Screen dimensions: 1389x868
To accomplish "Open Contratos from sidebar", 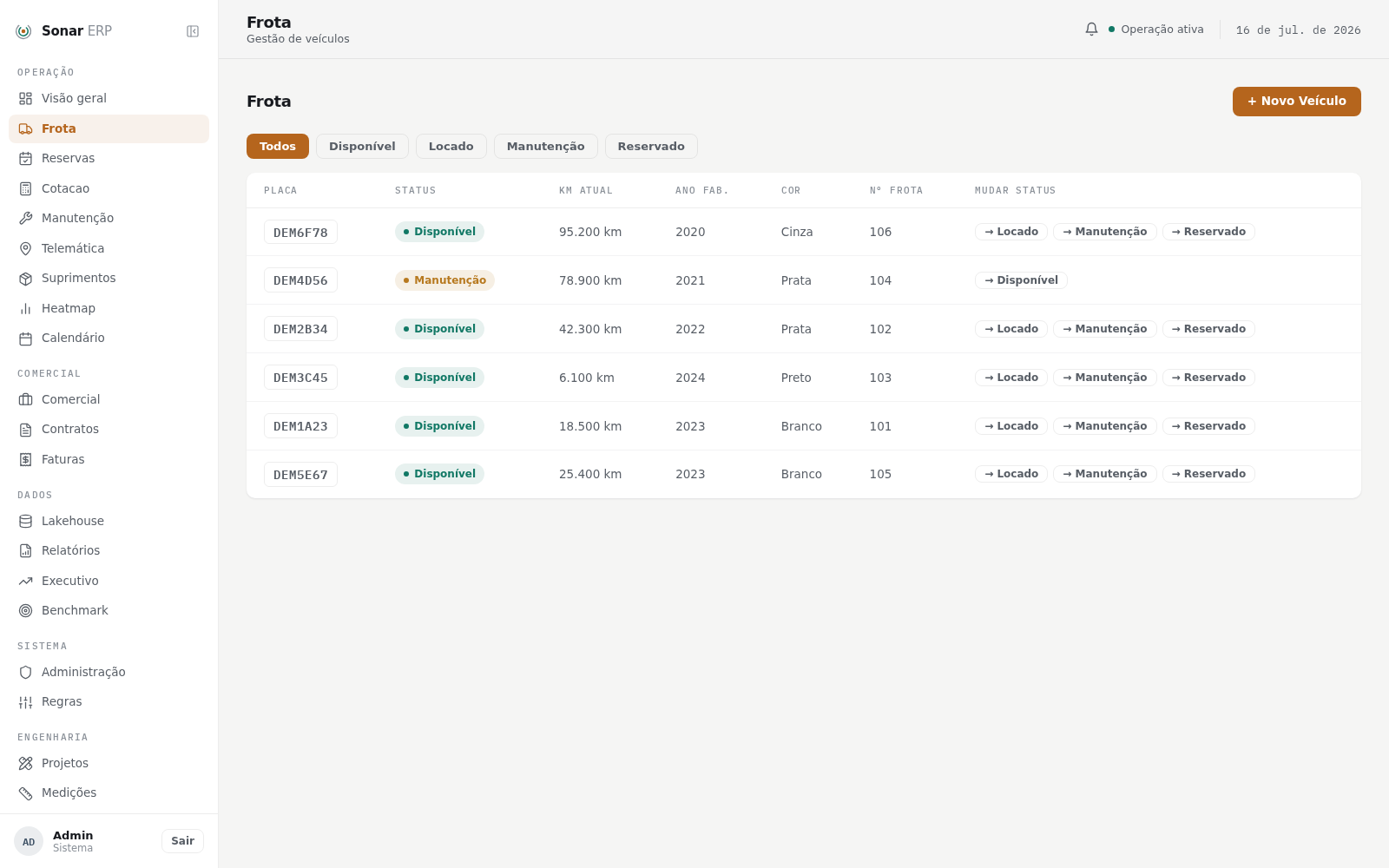I will pos(109,429).
